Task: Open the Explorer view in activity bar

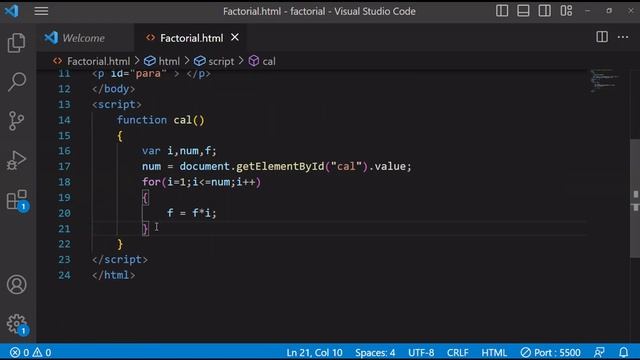Action: pos(16,43)
